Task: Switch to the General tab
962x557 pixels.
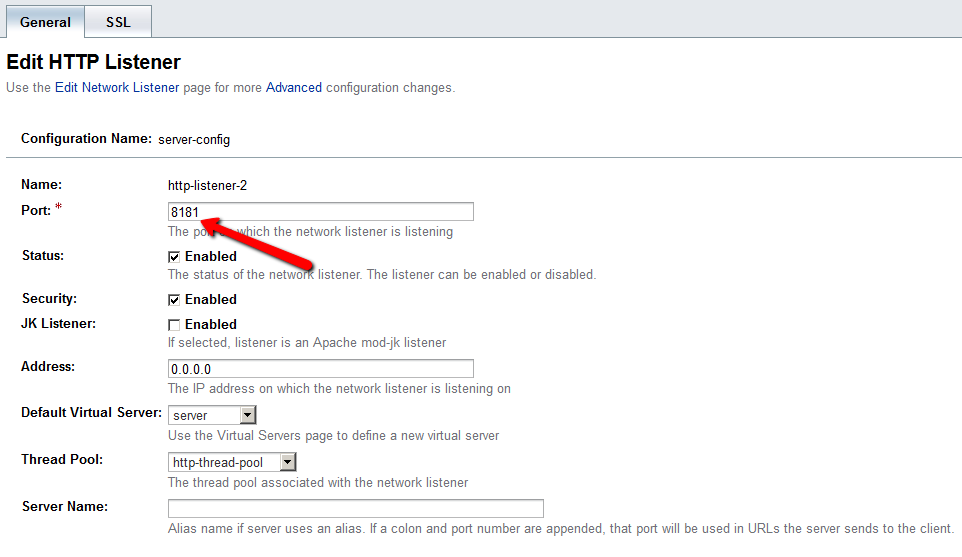Action: 45,22
